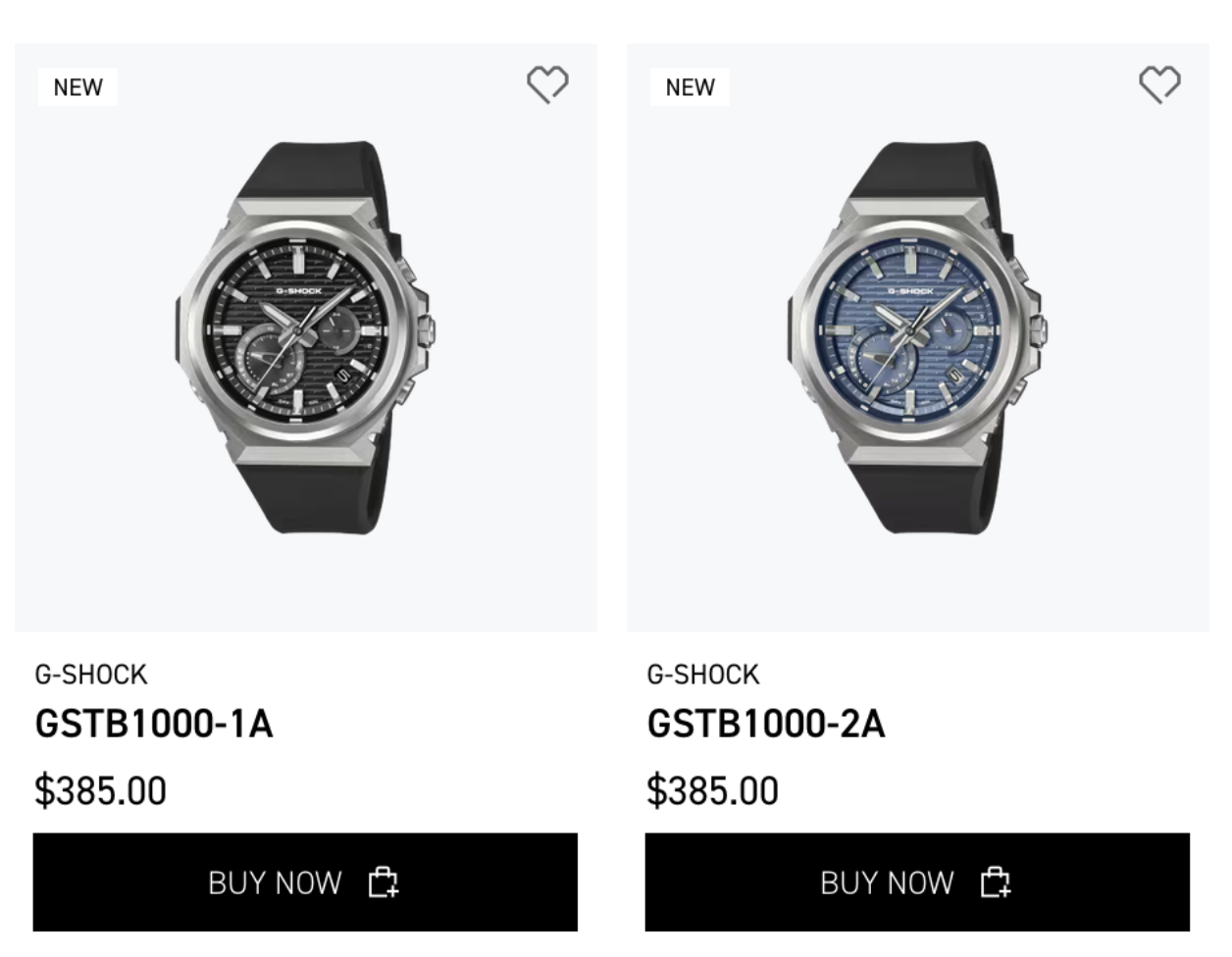
Task: Click the G-SHOCK logo on the black dial
Action: point(298,291)
